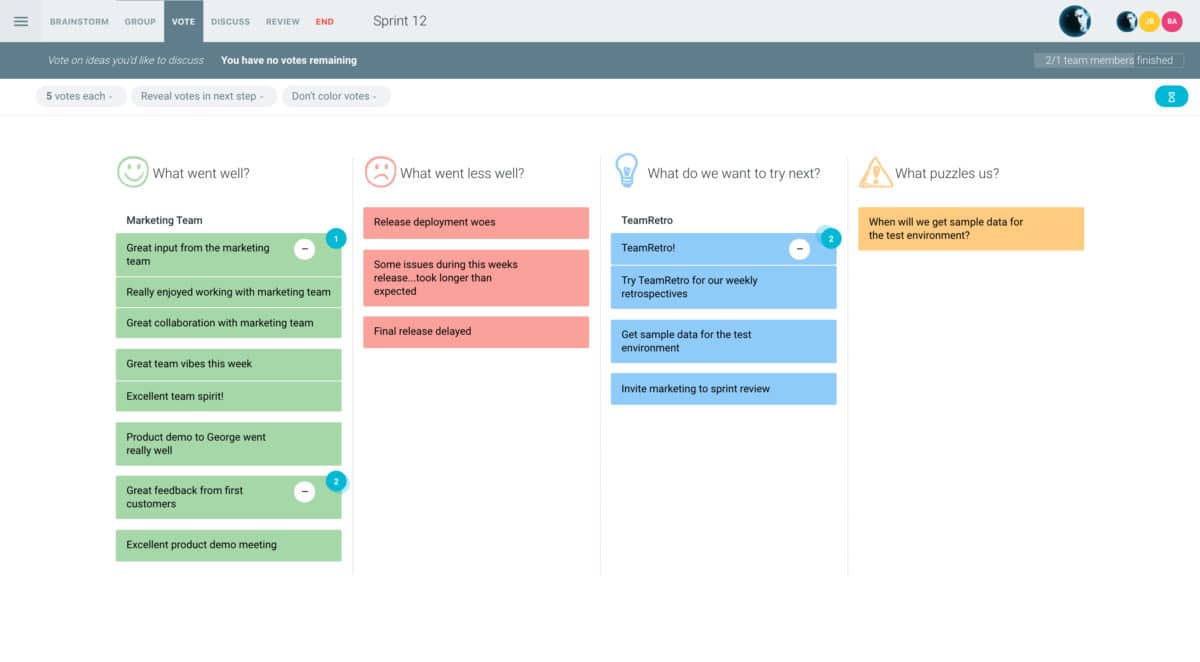1200x662 pixels.
Task: Open the '5 votes each' dropdown
Action: [80, 96]
